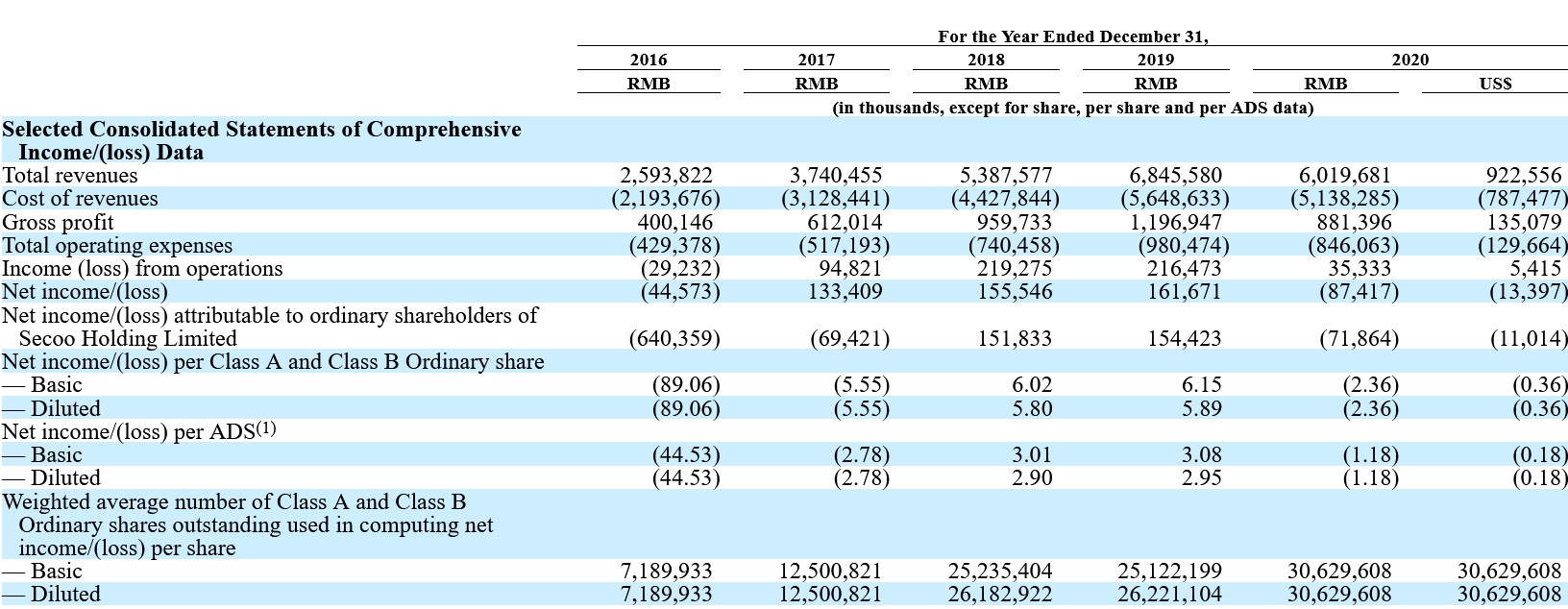Select 2019 total revenues value 6,845,580

(1175, 176)
